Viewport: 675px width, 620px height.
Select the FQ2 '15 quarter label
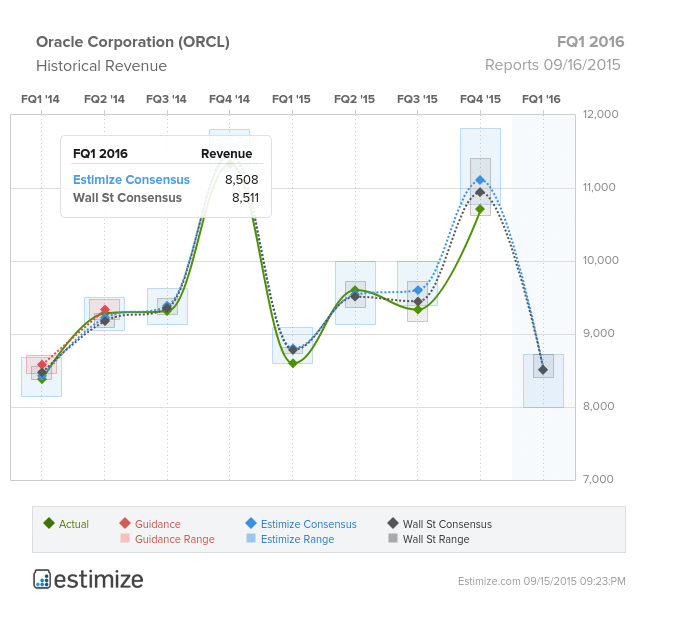[x=354, y=99]
